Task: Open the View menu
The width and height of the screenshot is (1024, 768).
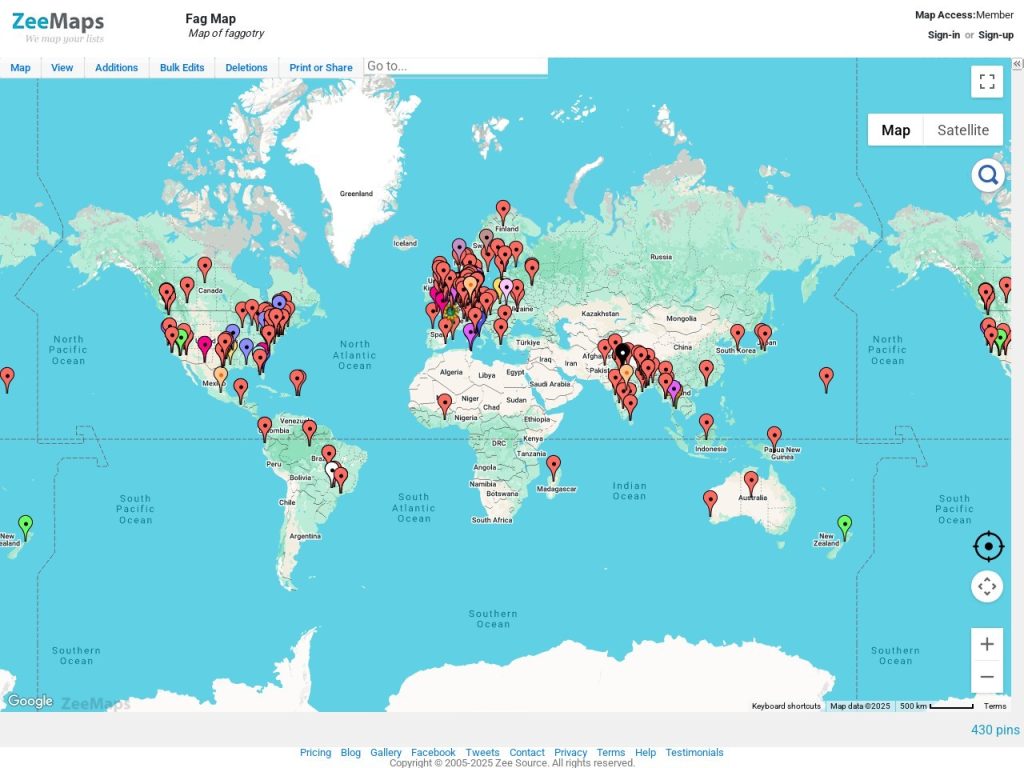Action: [x=62, y=68]
